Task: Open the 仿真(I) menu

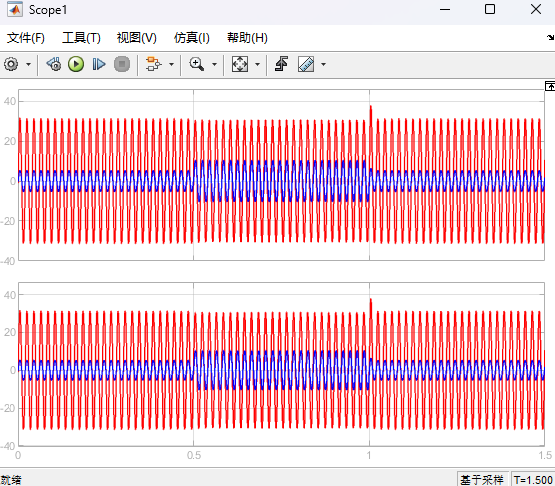Action: pyautogui.click(x=191, y=38)
